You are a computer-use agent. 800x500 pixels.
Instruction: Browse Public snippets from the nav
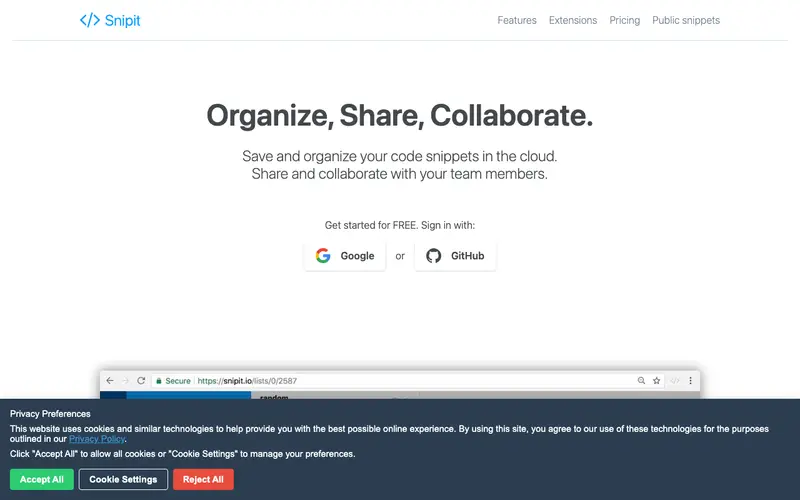tap(686, 20)
